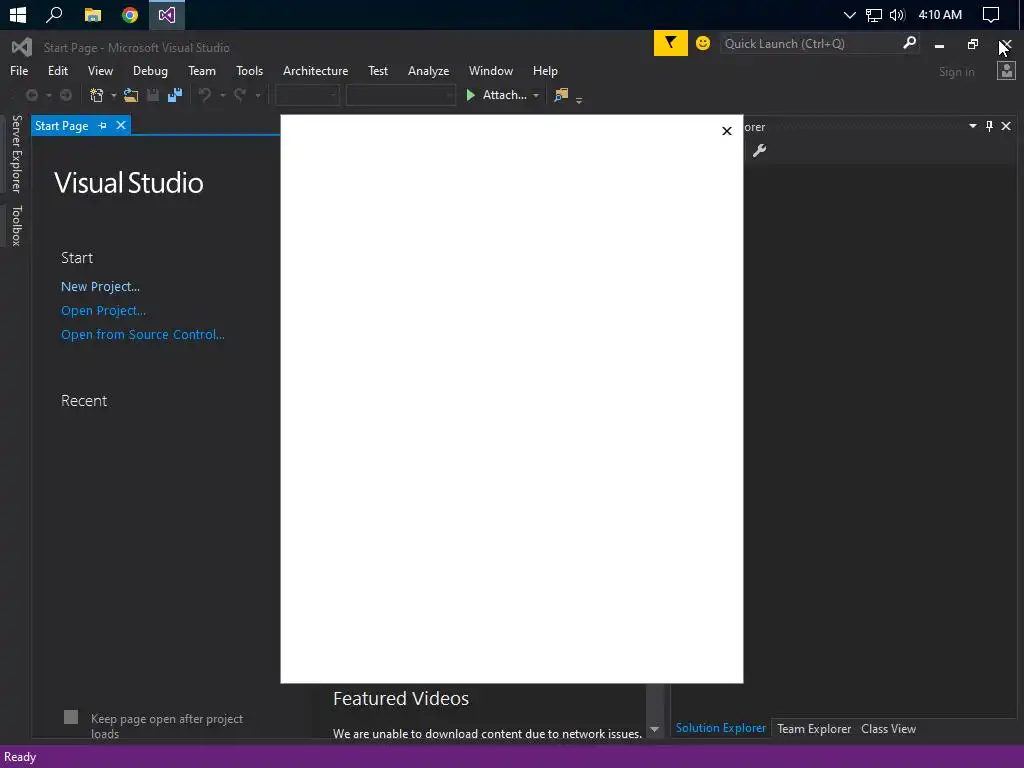Close the Start Page tab

coord(121,125)
